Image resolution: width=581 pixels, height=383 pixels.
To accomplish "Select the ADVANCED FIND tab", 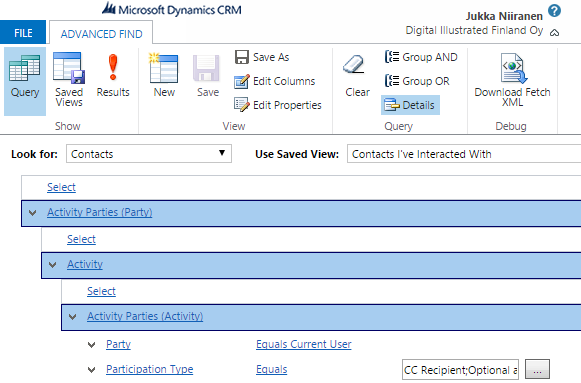I will pyautogui.click(x=101, y=34).
